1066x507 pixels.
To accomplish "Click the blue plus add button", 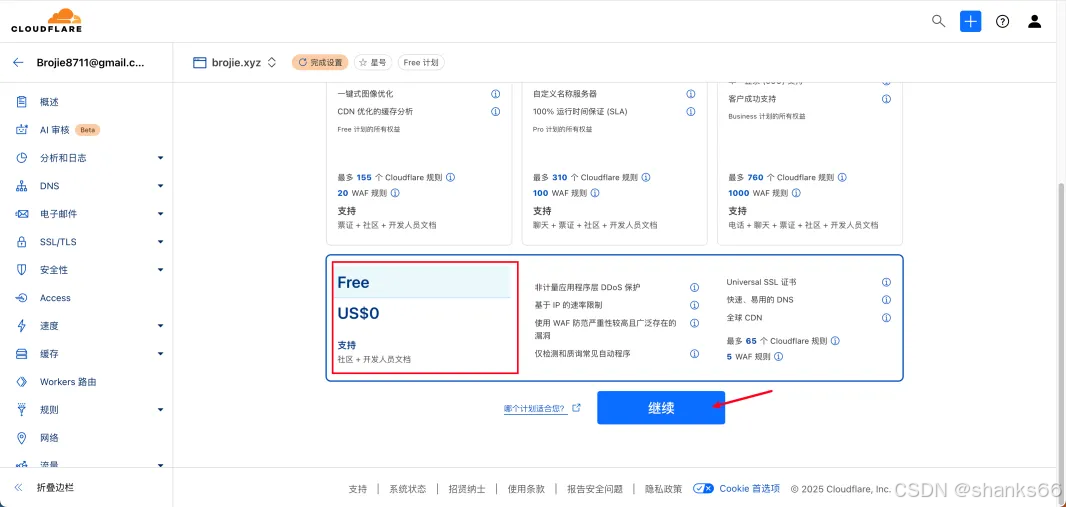I will (x=970, y=21).
